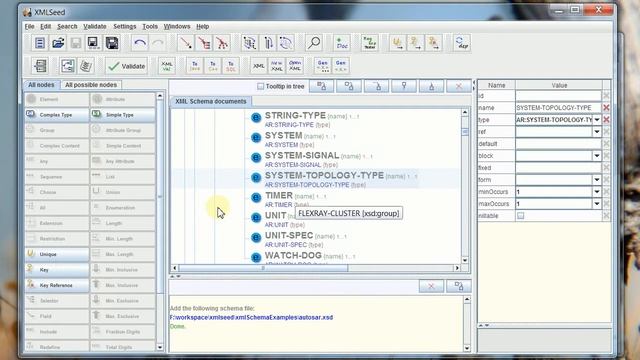Open the Tools menu
The image size is (640, 360).
(x=150, y=27)
